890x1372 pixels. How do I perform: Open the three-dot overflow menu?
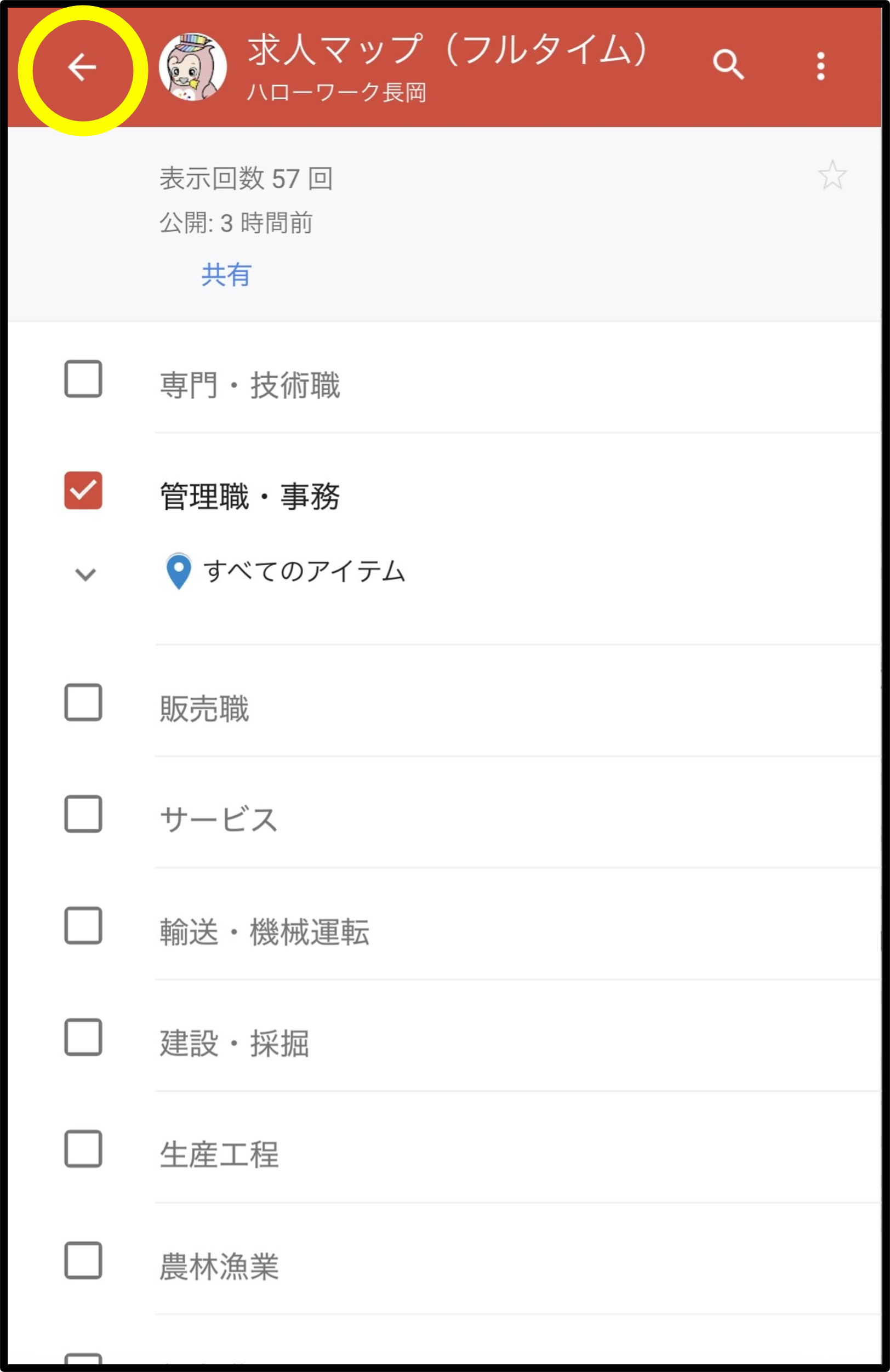point(821,66)
